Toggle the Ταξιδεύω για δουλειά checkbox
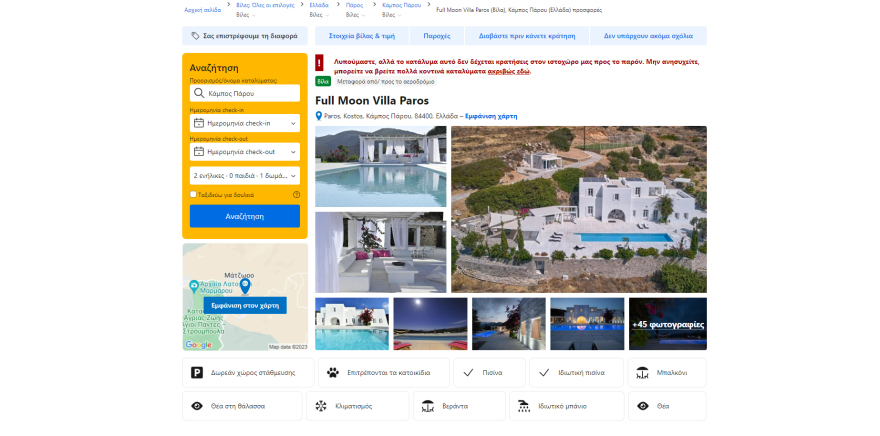The image size is (880, 436). 193,195
